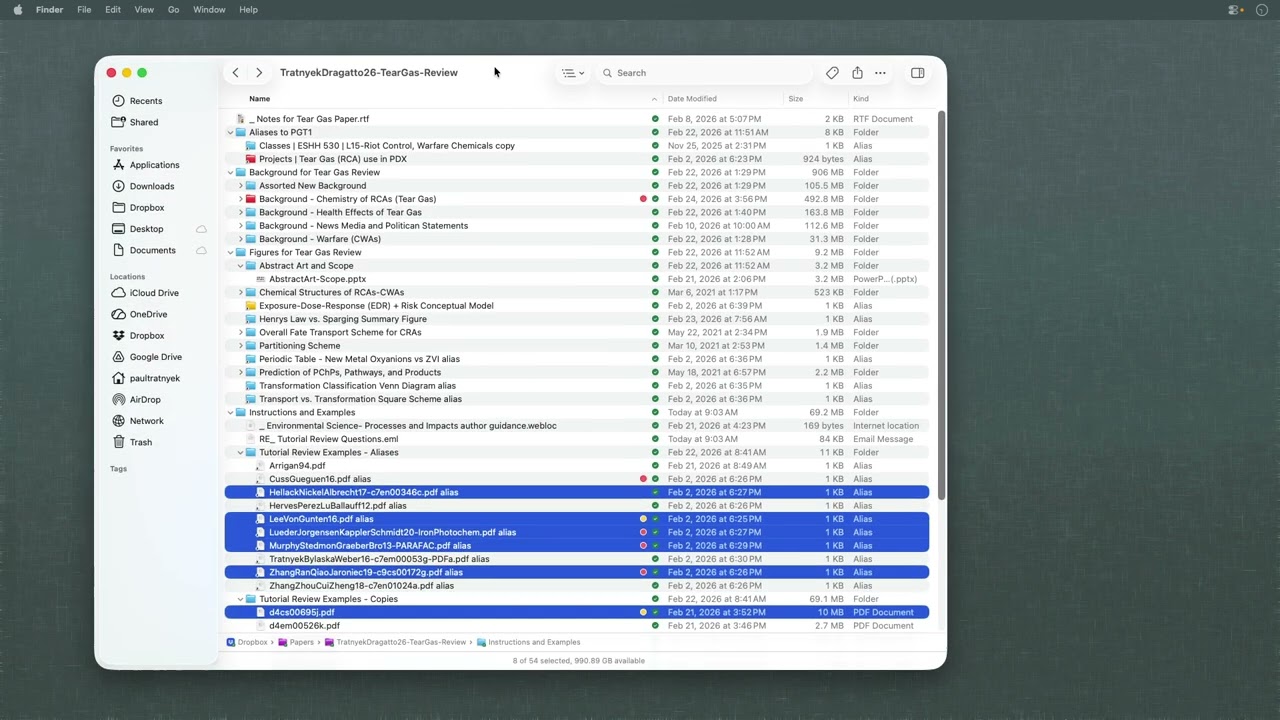
Task: Select the d4em00526k.pdf file
Action: 577,626
